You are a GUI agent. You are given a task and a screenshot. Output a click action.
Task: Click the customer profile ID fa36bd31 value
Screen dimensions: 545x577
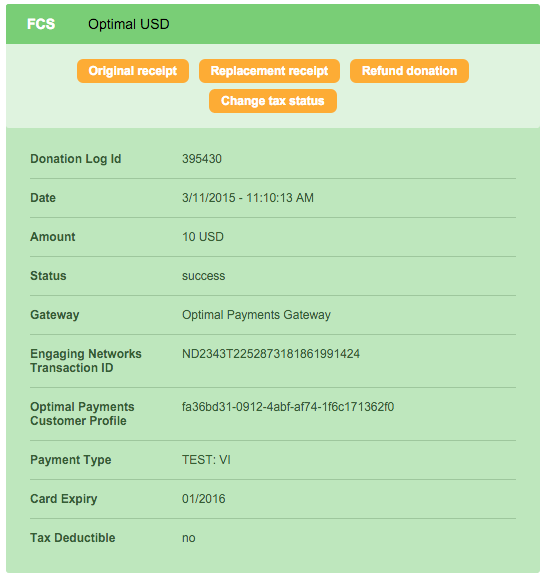tap(288, 407)
